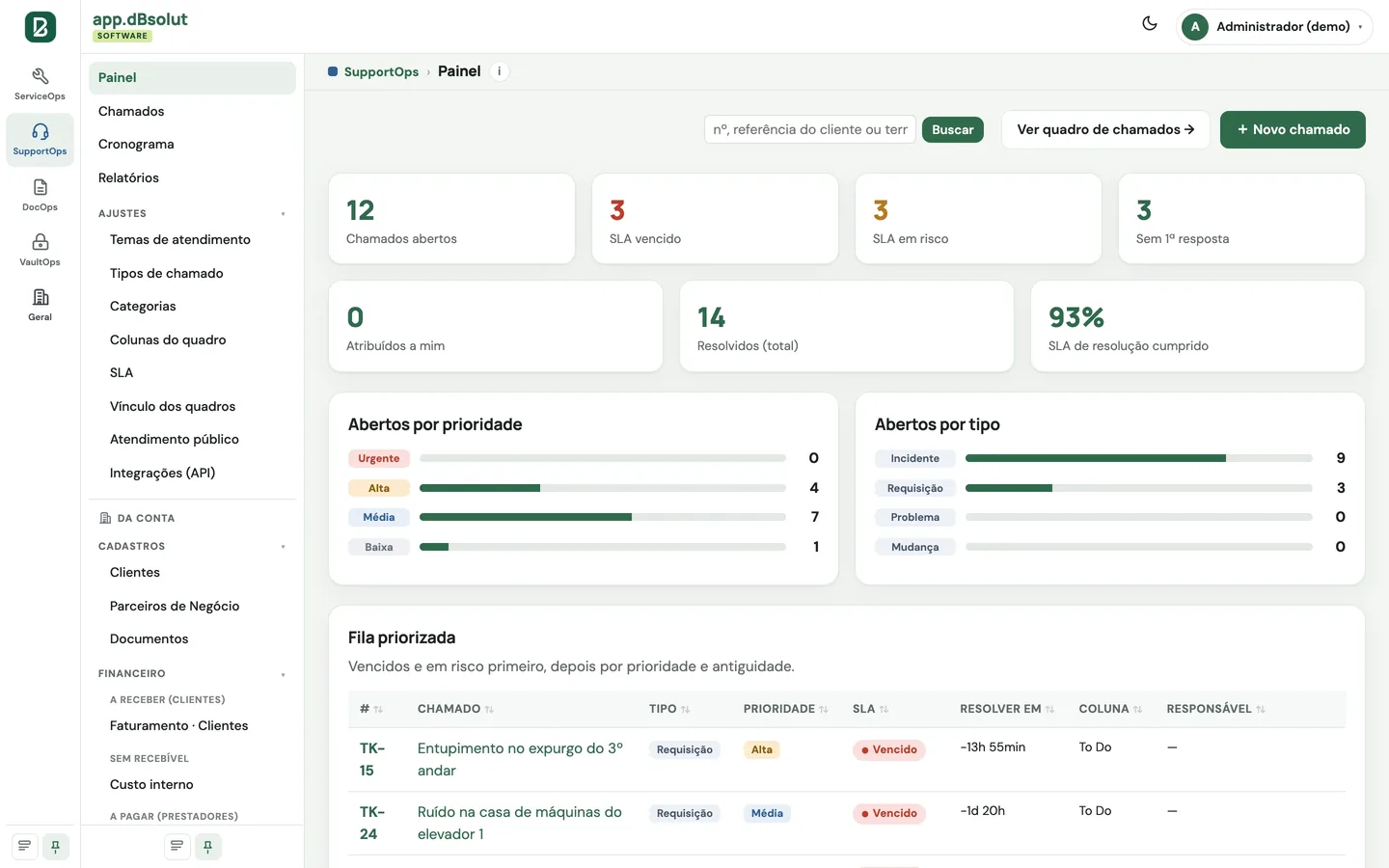This screenshot has width=1389, height=868.
Task: Click the SupportOps breadcrumb link
Action: [x=381, y=71]
